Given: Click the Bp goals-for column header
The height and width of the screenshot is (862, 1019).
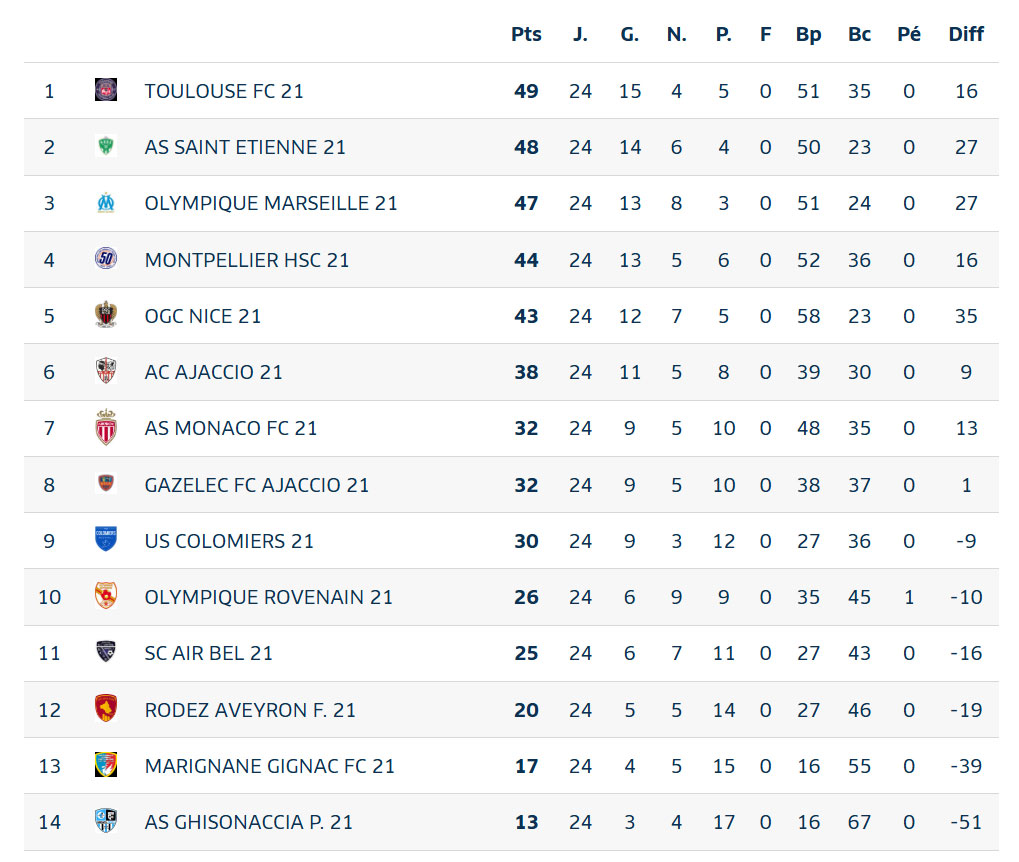Looking at the screenshot, I should tap(808, 34).
